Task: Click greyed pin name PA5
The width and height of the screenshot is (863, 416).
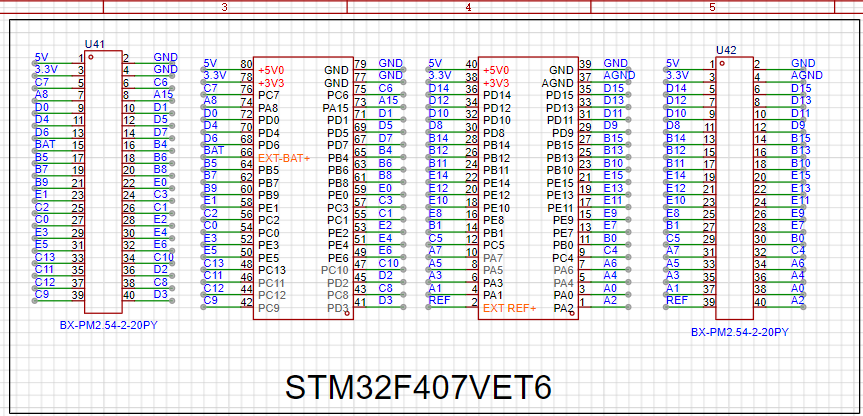Action: pyautogui.click(x=494, y=270)
